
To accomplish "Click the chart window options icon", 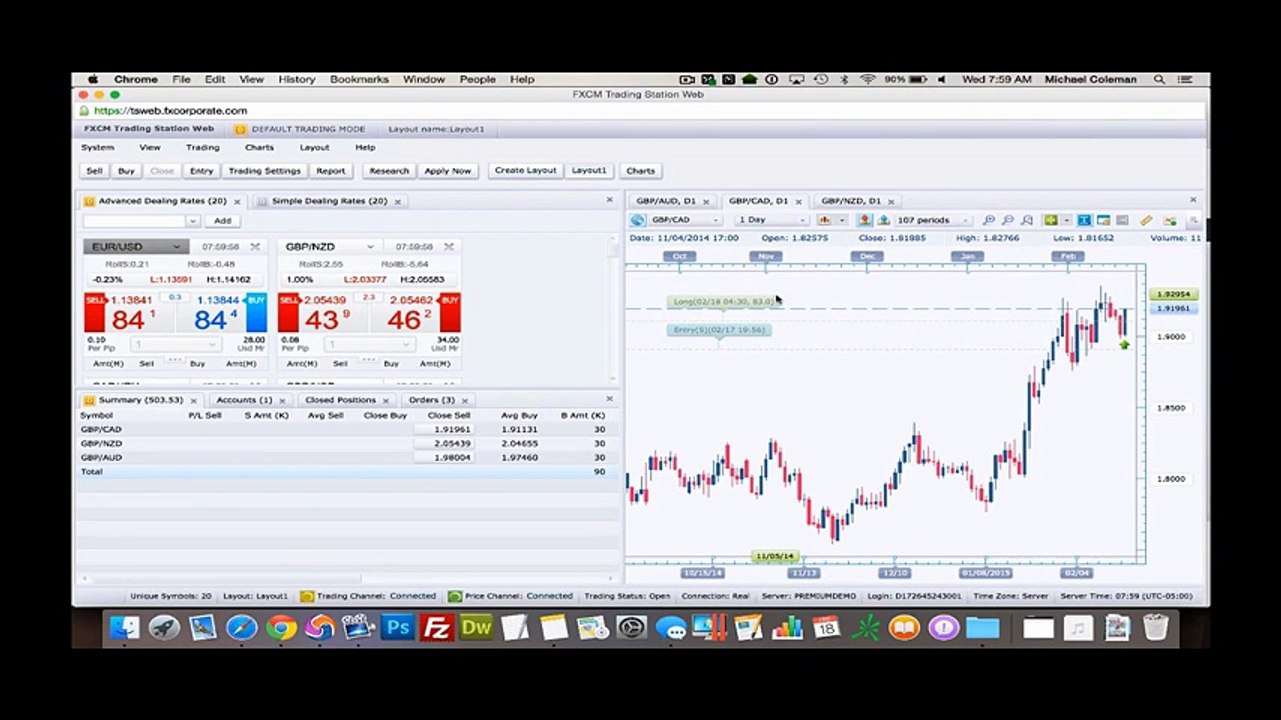I will [x=1103, y=220].
